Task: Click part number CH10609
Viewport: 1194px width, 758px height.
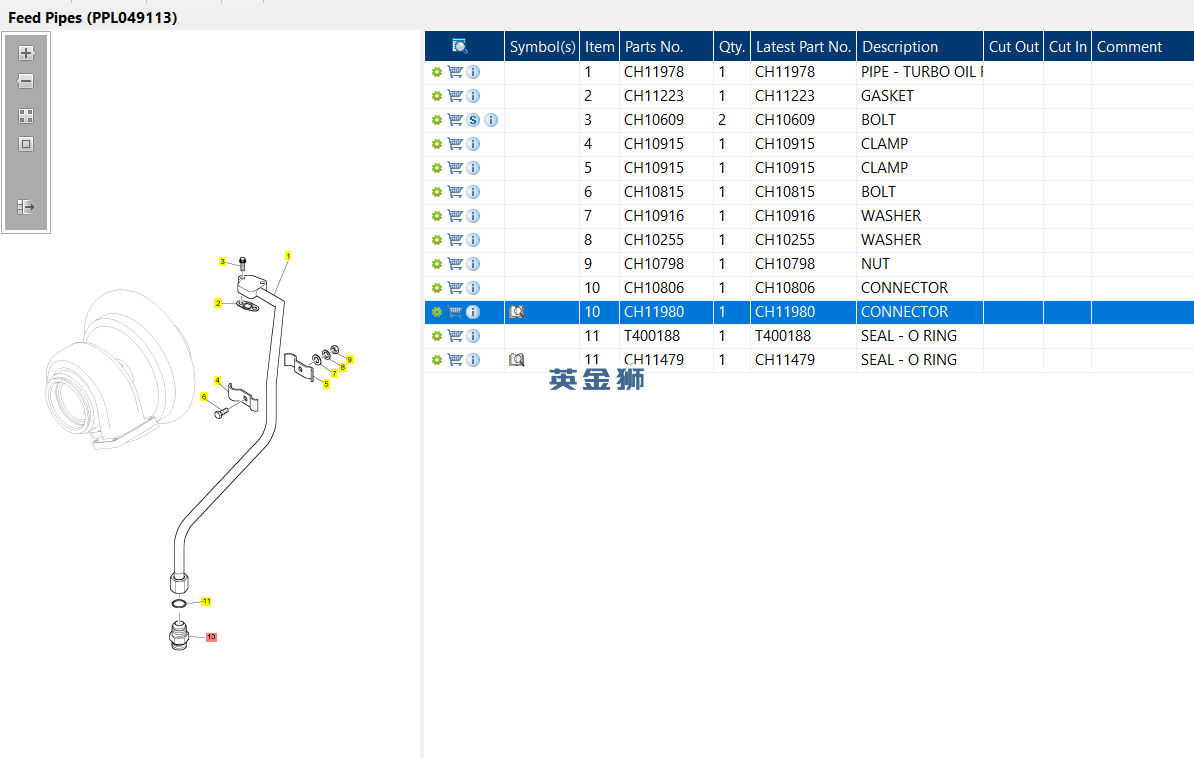Action: pos(653,120)
